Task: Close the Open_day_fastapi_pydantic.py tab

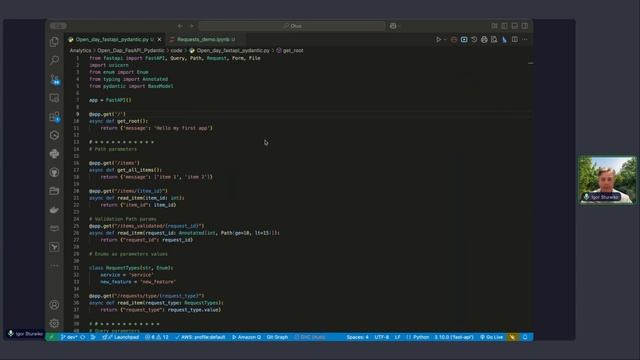Action: pyautogui.click(x=160, y=40)
